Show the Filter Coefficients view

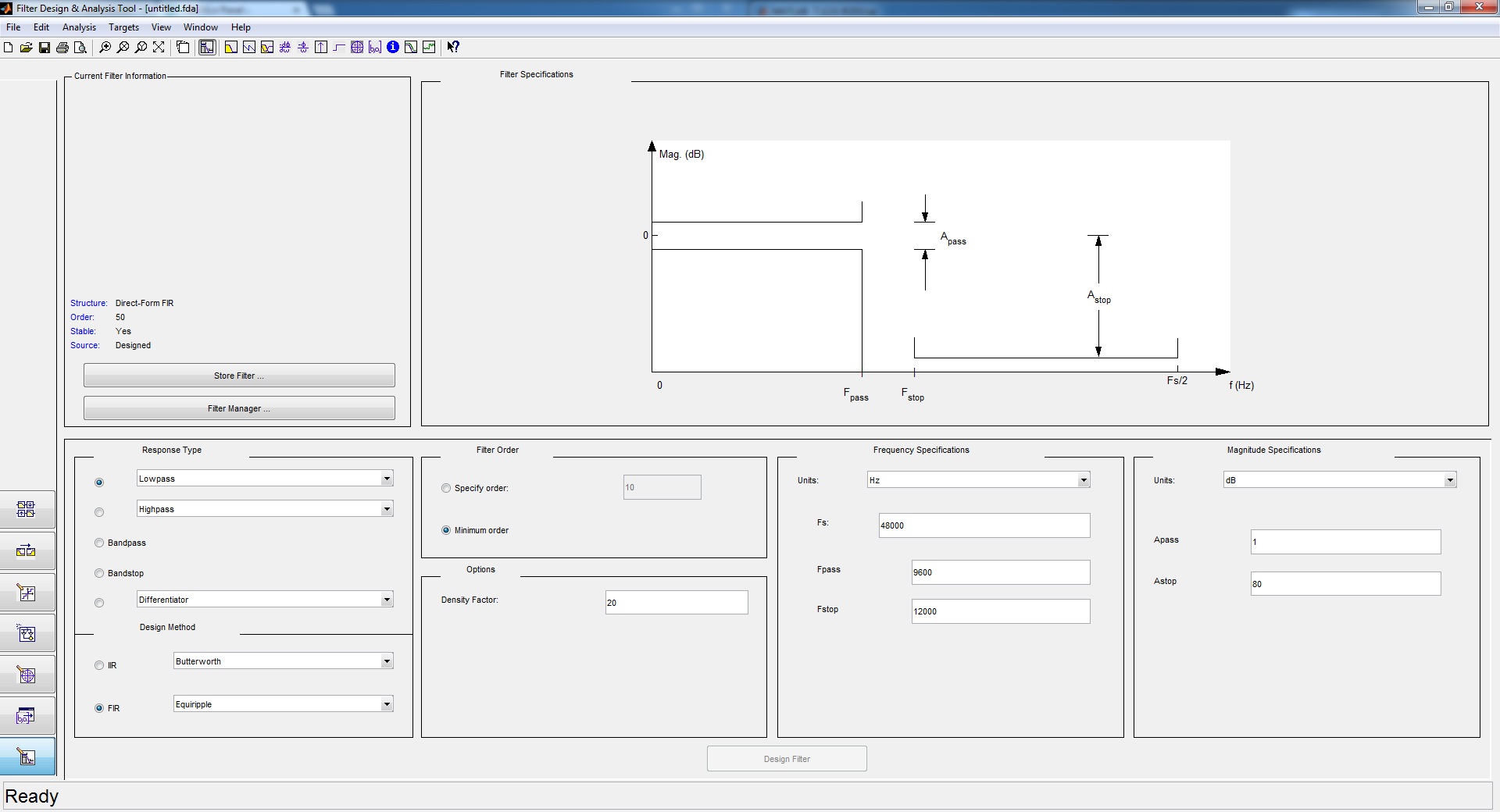tap(375, 48)
